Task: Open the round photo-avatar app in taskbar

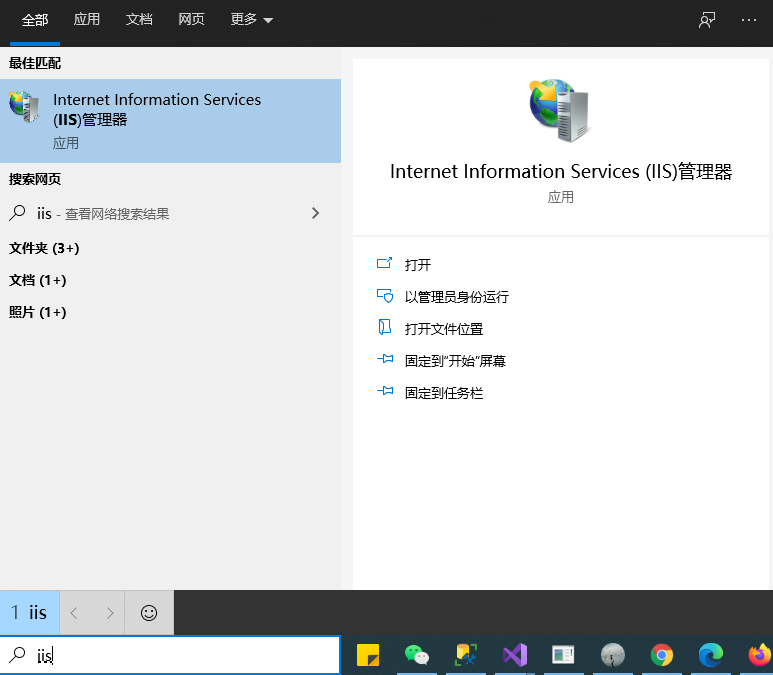Action: click(613, 655)
